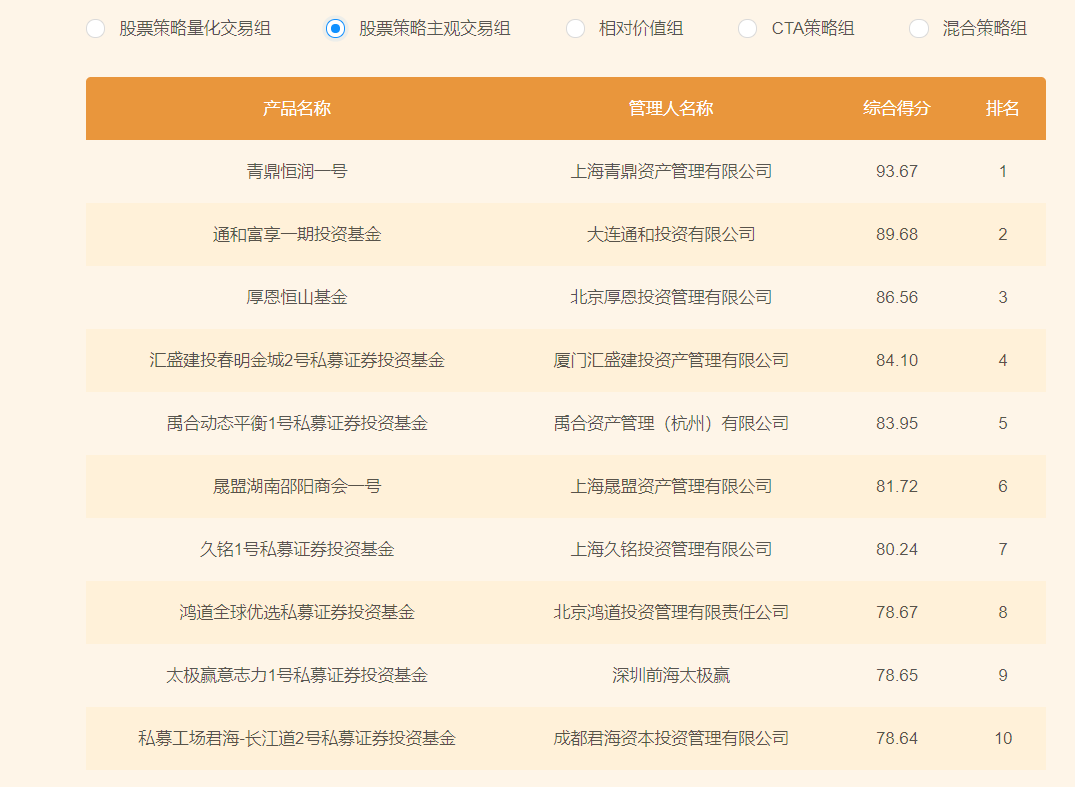Click score value 89.68
1075x787 pixels.
(x=897, y=234)
